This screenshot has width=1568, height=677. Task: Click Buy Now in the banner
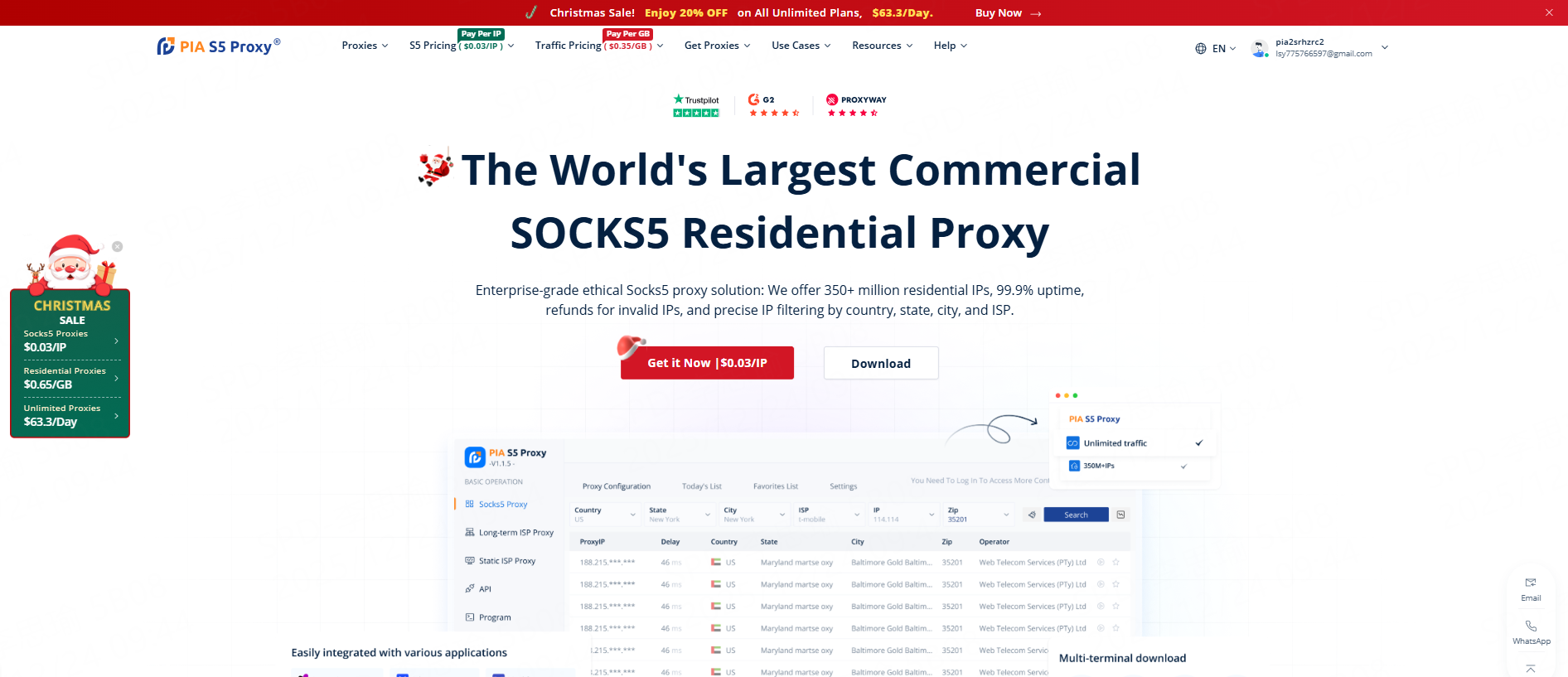pyautogui.click(x=1007, y=13)
